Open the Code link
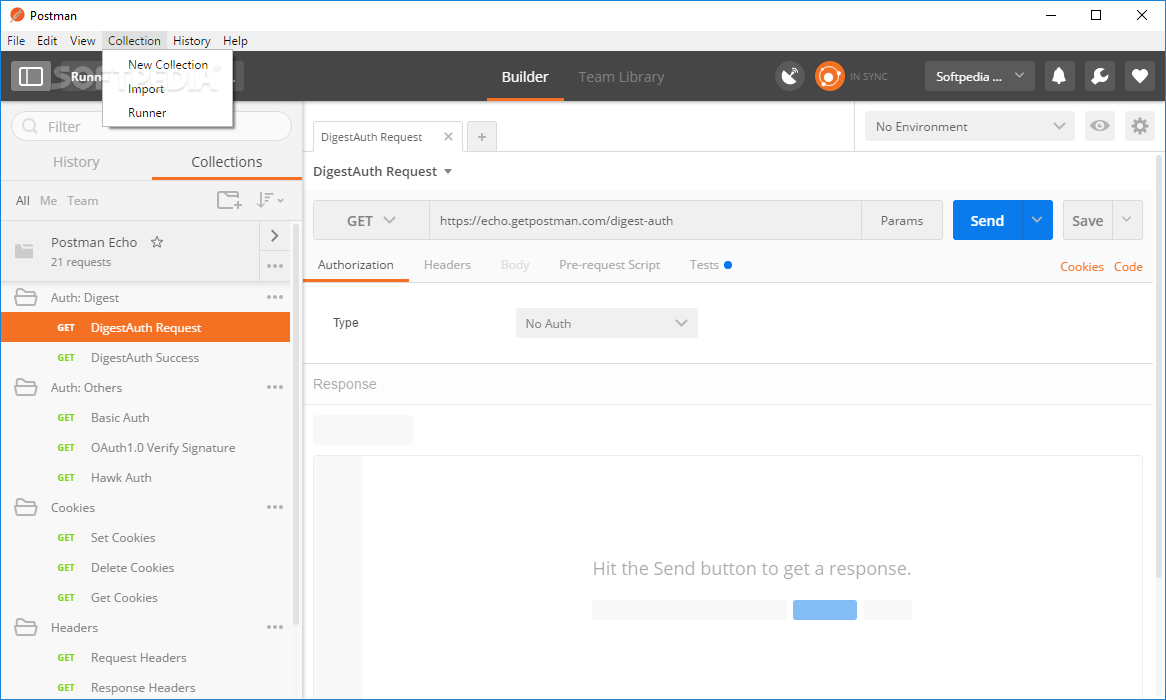 click(x=1128, y=266)
